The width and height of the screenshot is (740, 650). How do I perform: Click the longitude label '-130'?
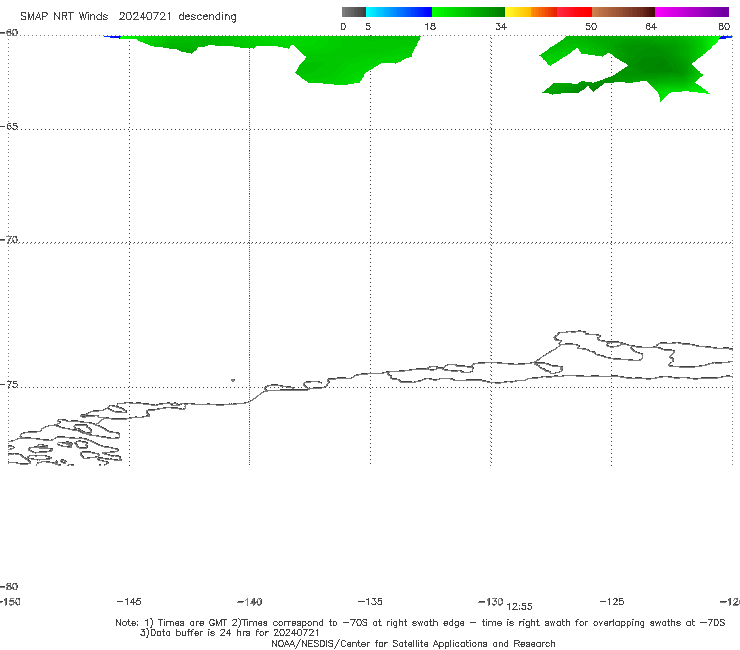[x=491, y=602]
